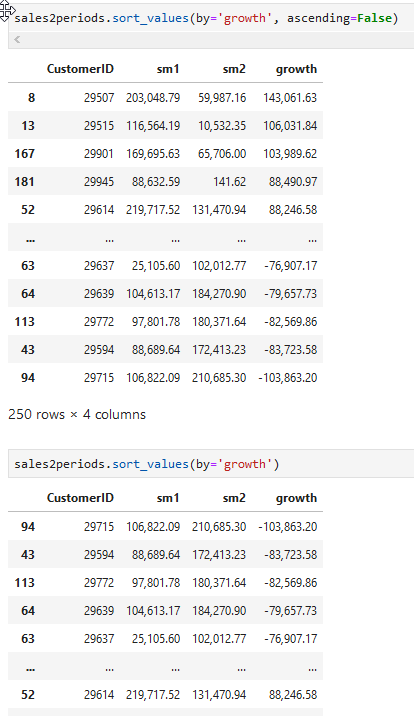Click inside the second sort_values code cell

(x=211, y=464)
